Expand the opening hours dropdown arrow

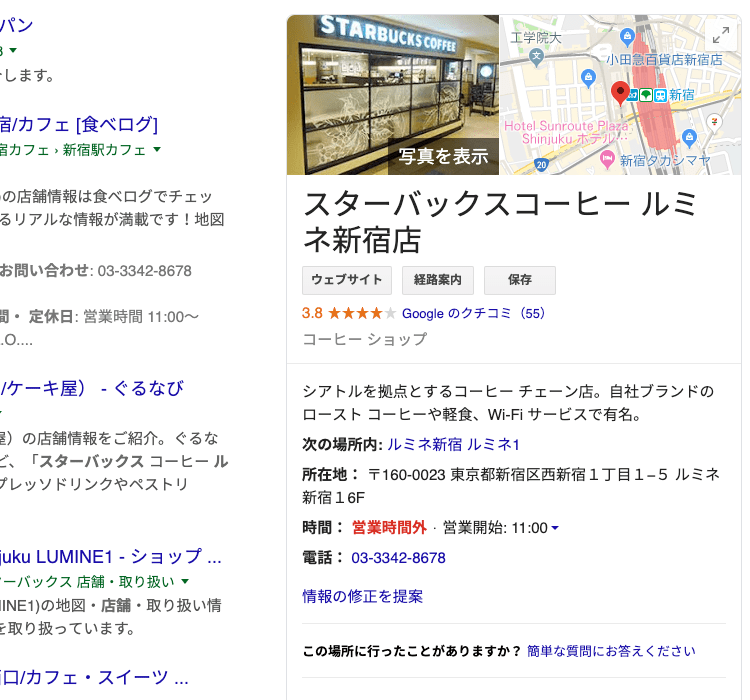click(x=555, y=528)
